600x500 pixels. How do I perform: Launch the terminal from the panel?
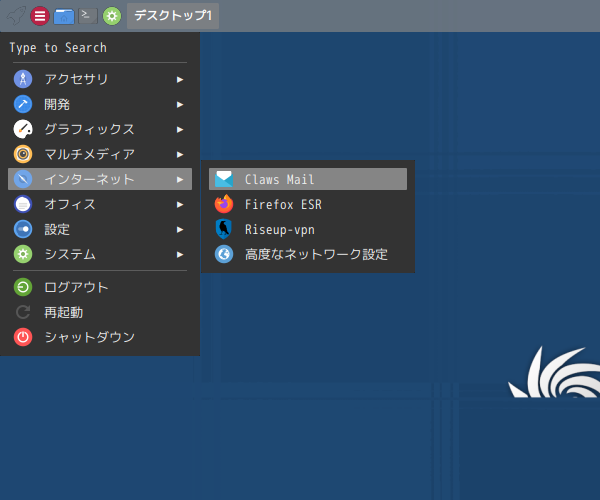pos(88,16)
